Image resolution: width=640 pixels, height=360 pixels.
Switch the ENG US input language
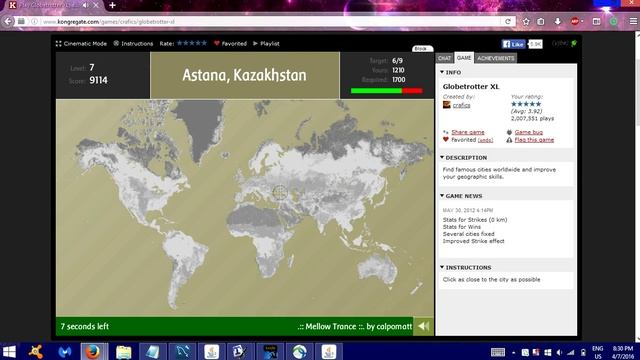[598, 352]
